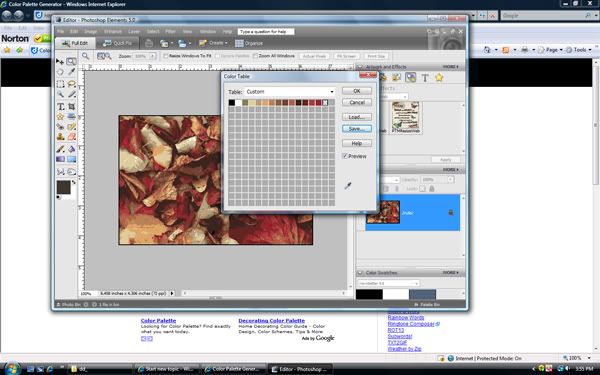Select the Zoom tool in the toolbox
This screenshot has height=375, width=600.
pyautogui.click(x=71, y=61)
